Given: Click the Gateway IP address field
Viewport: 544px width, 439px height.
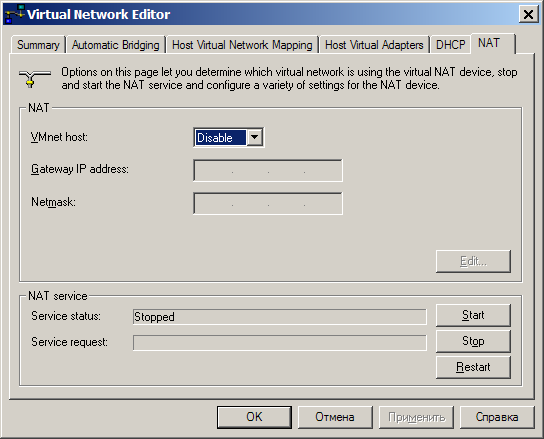Looking at the screenshot, I should point(268,170).
